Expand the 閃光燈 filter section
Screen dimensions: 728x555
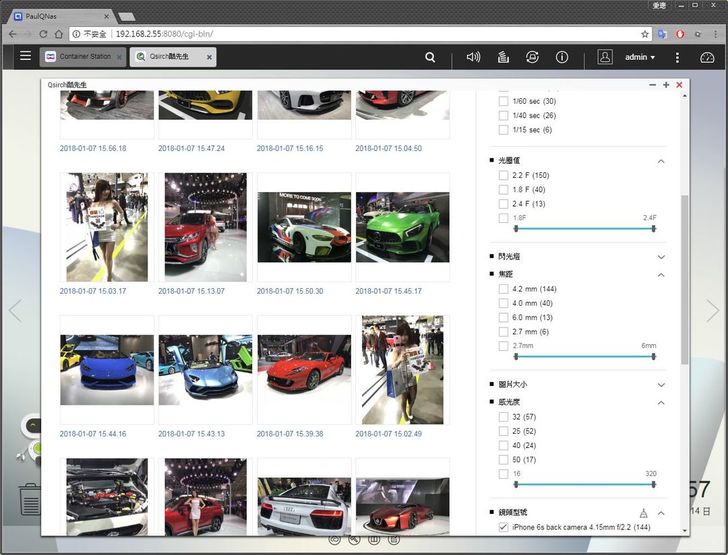(x=661, y=257)
